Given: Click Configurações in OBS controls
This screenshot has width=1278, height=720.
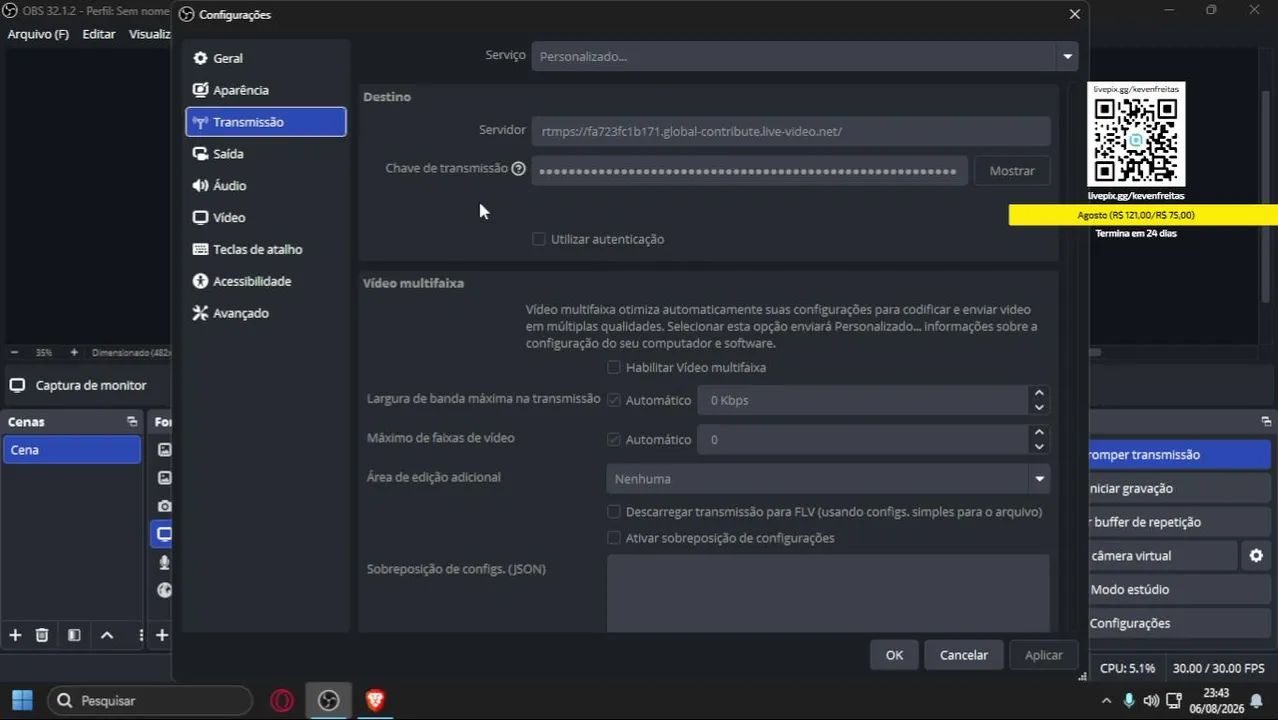Looking at the screenshot, I should click(x=1180, y=623).
